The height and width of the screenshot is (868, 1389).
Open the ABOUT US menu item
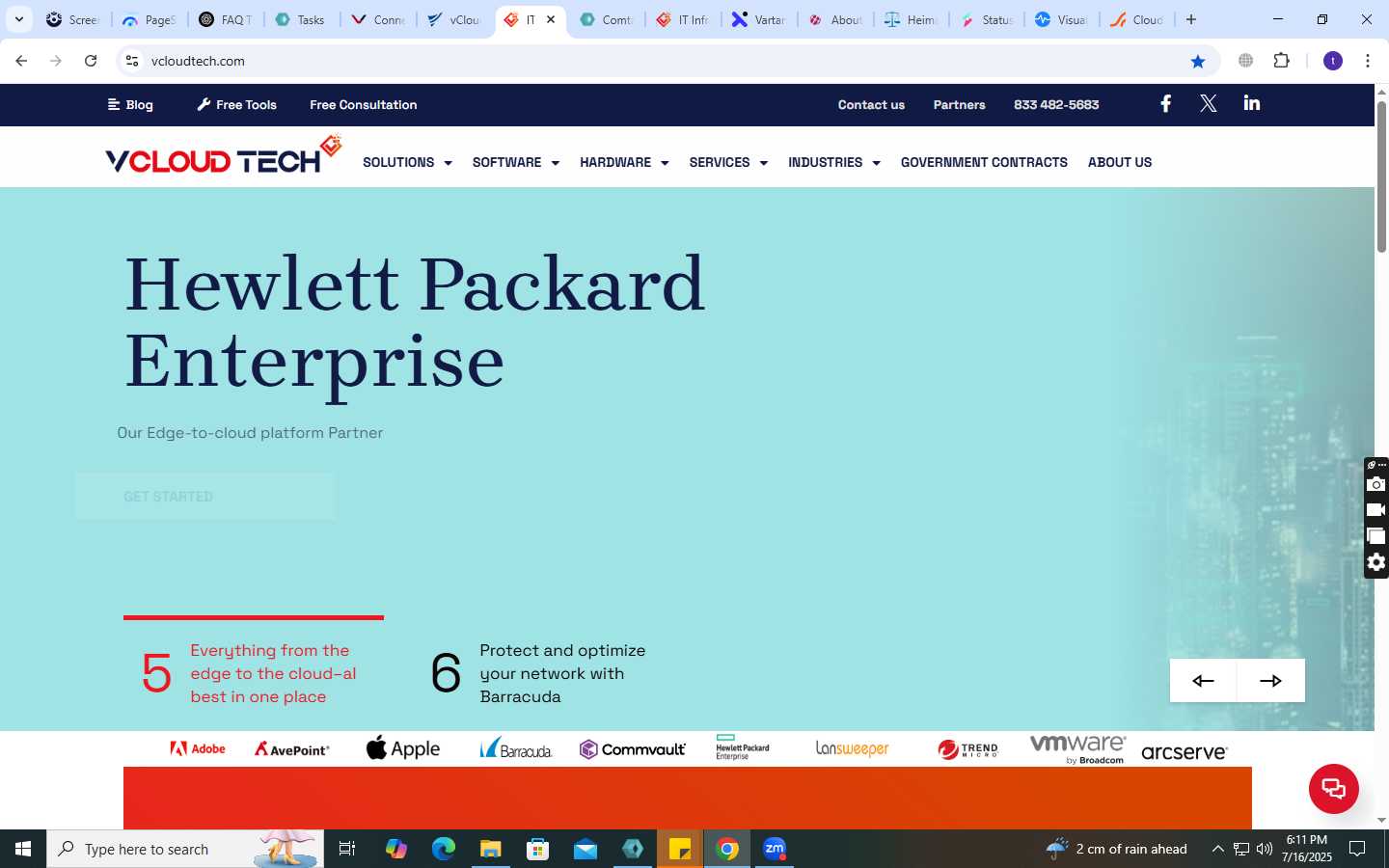click(1120, 162)
